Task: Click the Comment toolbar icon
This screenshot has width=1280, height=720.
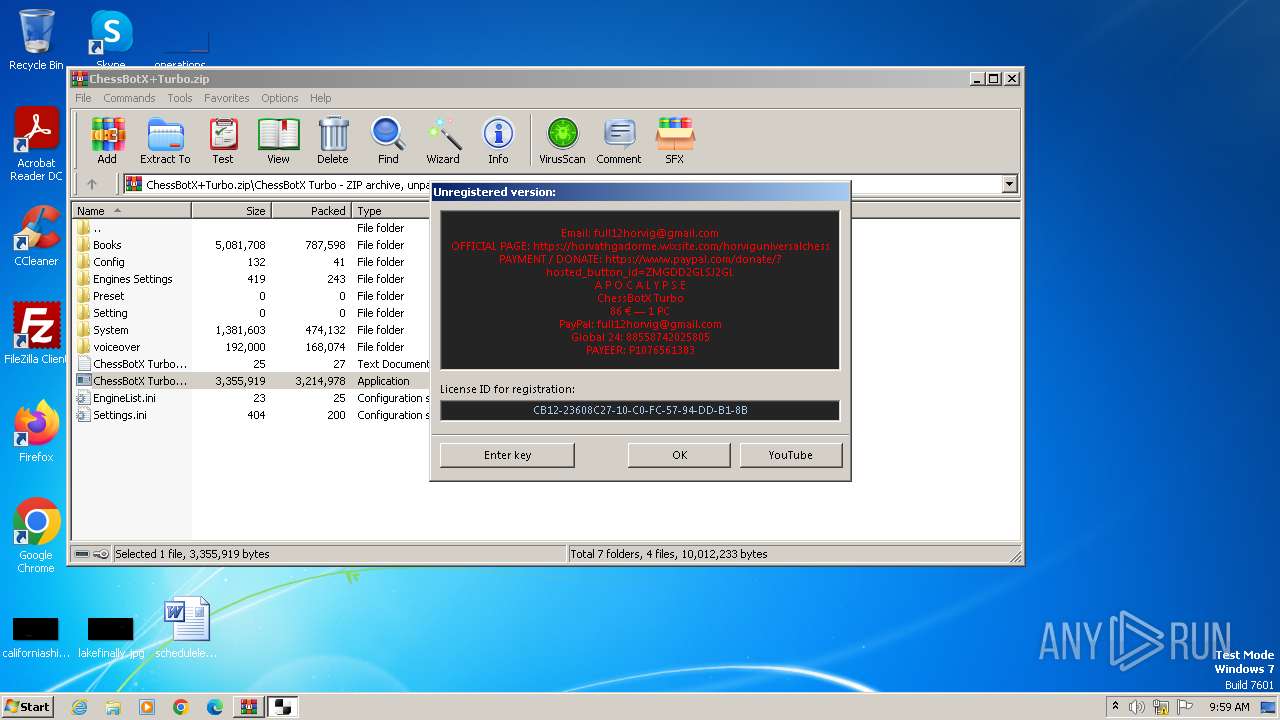Action: click(x=619, y=141)
